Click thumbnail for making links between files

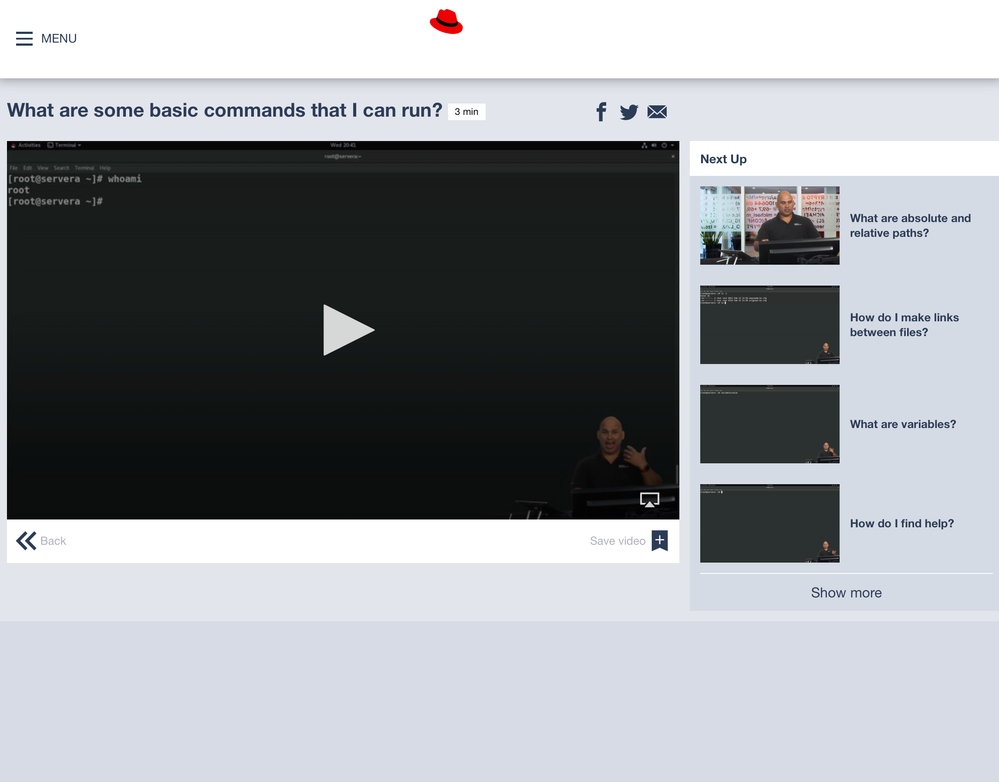pyautogui.click(x=769, y=325)
